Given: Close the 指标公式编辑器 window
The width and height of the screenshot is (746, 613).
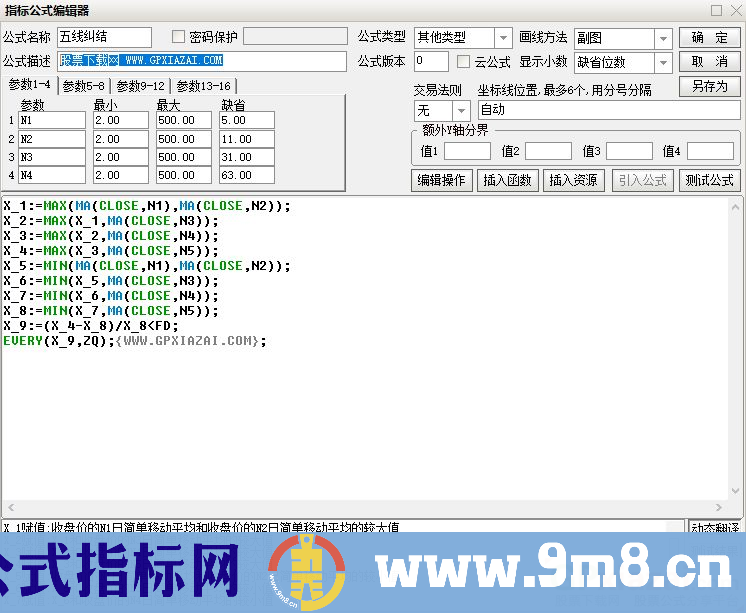Looking at the screenshot, I should pyautogui.click(x=736, y=10).
